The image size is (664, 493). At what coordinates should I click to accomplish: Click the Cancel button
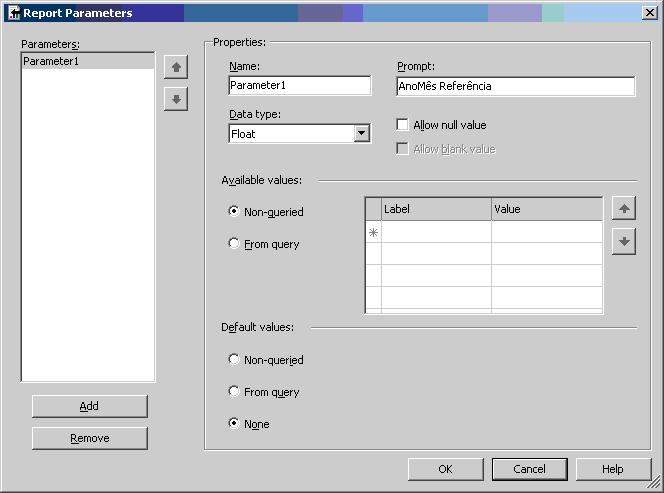[x=529, y=469]
